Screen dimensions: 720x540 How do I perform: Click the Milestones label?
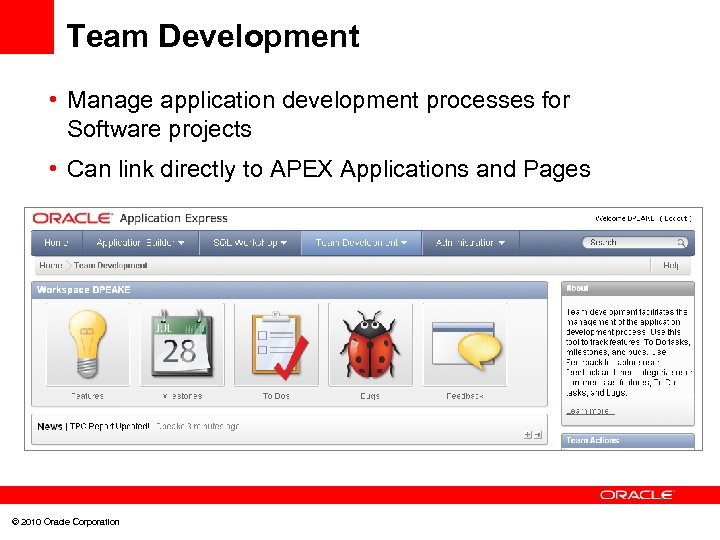pos(182,396)
